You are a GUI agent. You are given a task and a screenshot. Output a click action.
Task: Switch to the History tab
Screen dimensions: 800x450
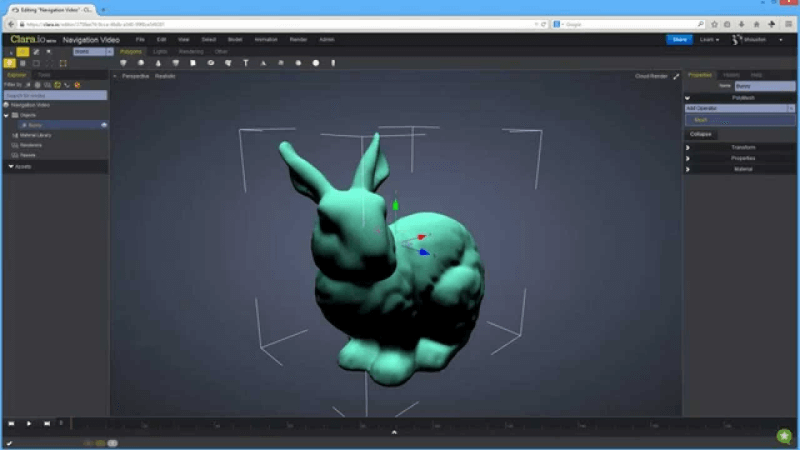point(731,75)
